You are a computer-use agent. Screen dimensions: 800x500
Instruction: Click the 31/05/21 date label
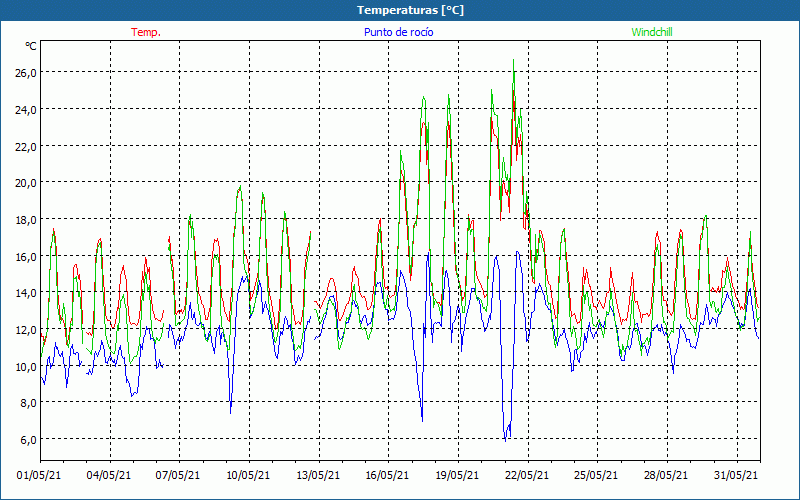[x=736, y=475]
